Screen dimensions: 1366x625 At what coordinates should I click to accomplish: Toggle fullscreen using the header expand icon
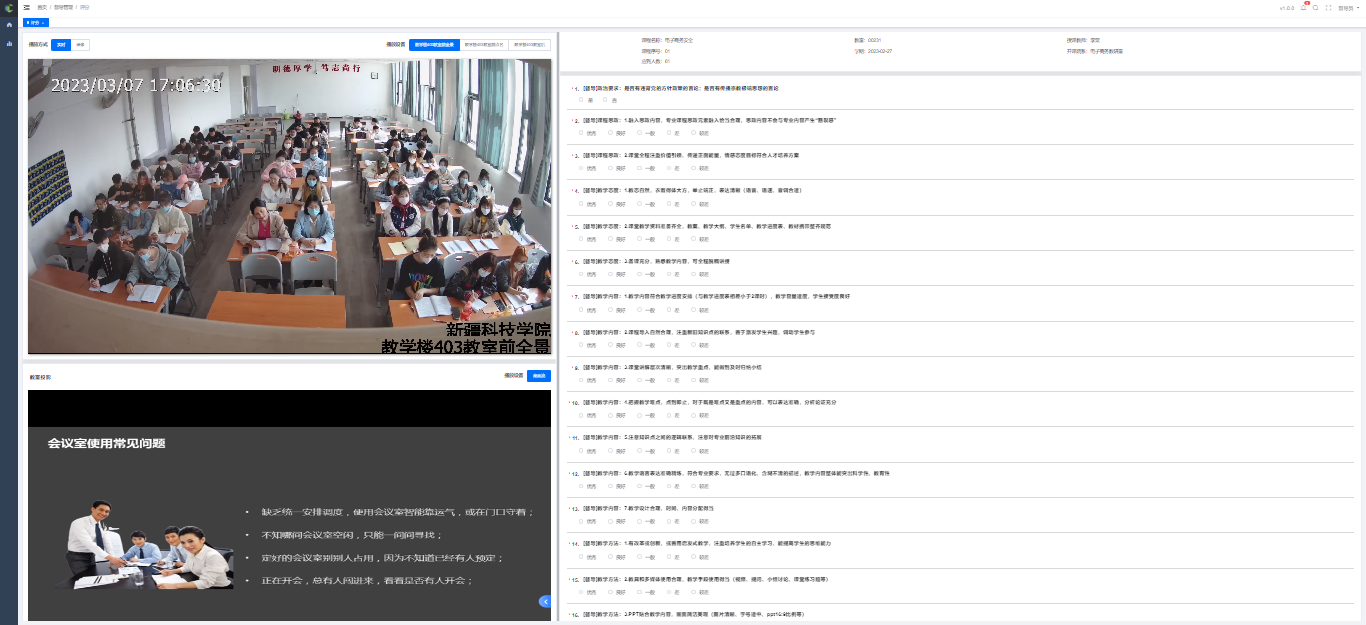point(1328,7)
